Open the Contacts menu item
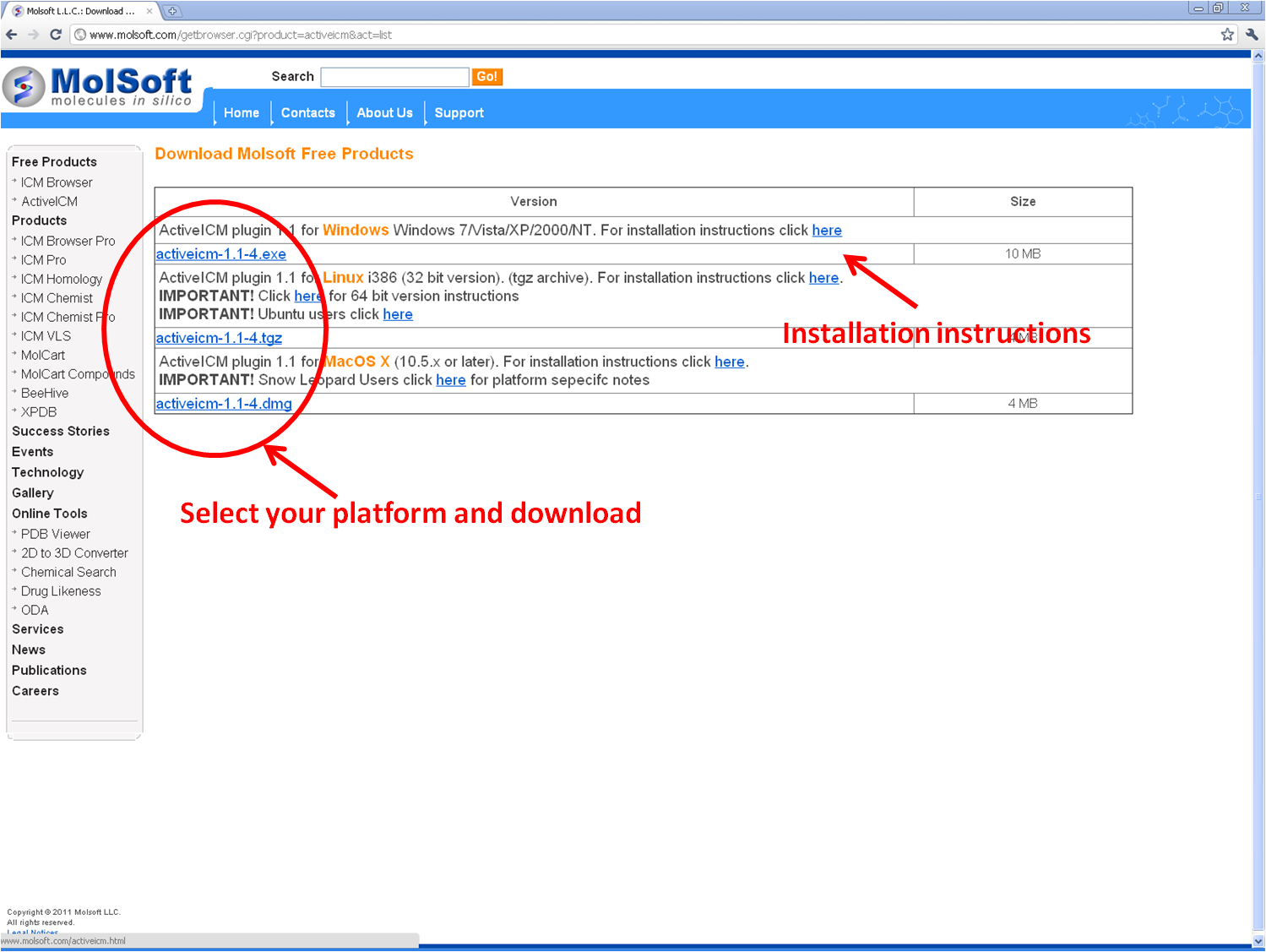Image resolution: width=1266 pixels, height=952 pixels. (307, 113)
